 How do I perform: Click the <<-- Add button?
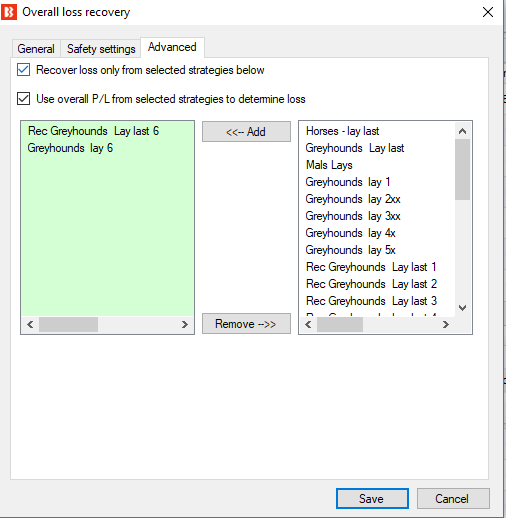pyautogui.click(x=246, y=132)
